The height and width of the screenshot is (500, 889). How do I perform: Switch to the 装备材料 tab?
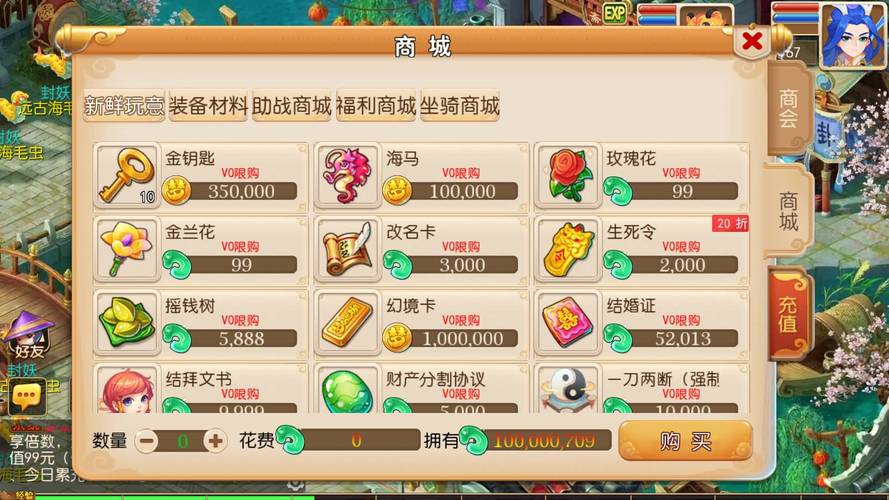point(208,105)
